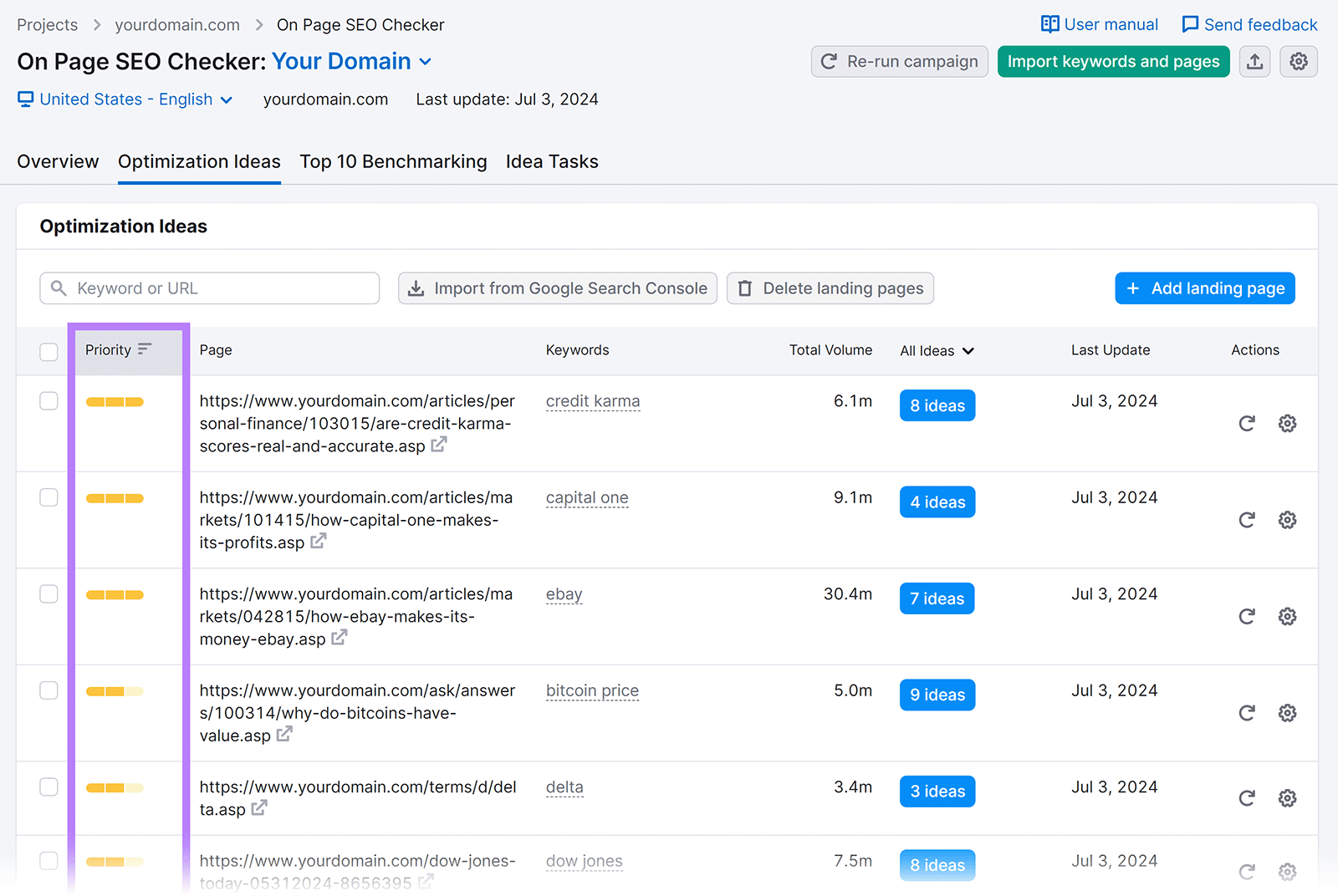Click the sort icon next to Priority header

click(x=146, y=349)
